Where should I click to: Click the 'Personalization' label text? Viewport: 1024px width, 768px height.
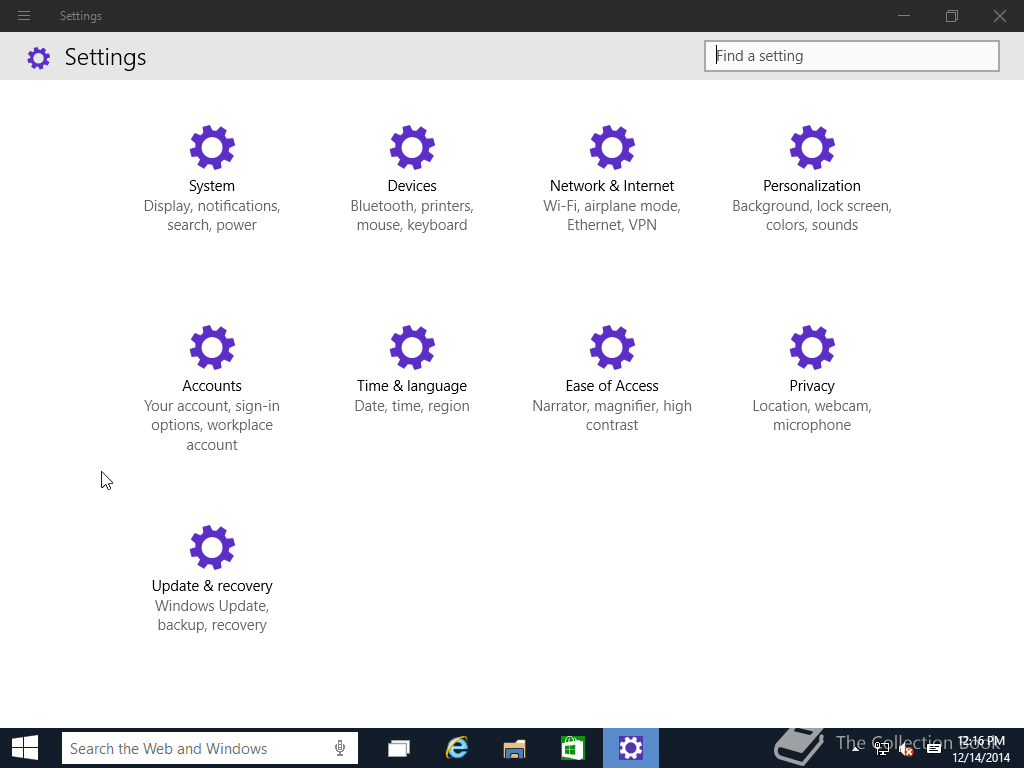812,186
